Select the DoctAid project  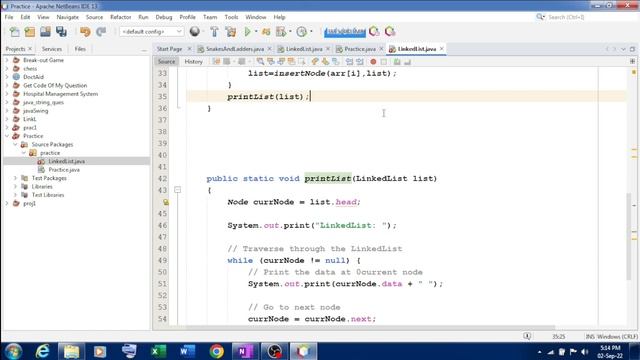(33, 77)
